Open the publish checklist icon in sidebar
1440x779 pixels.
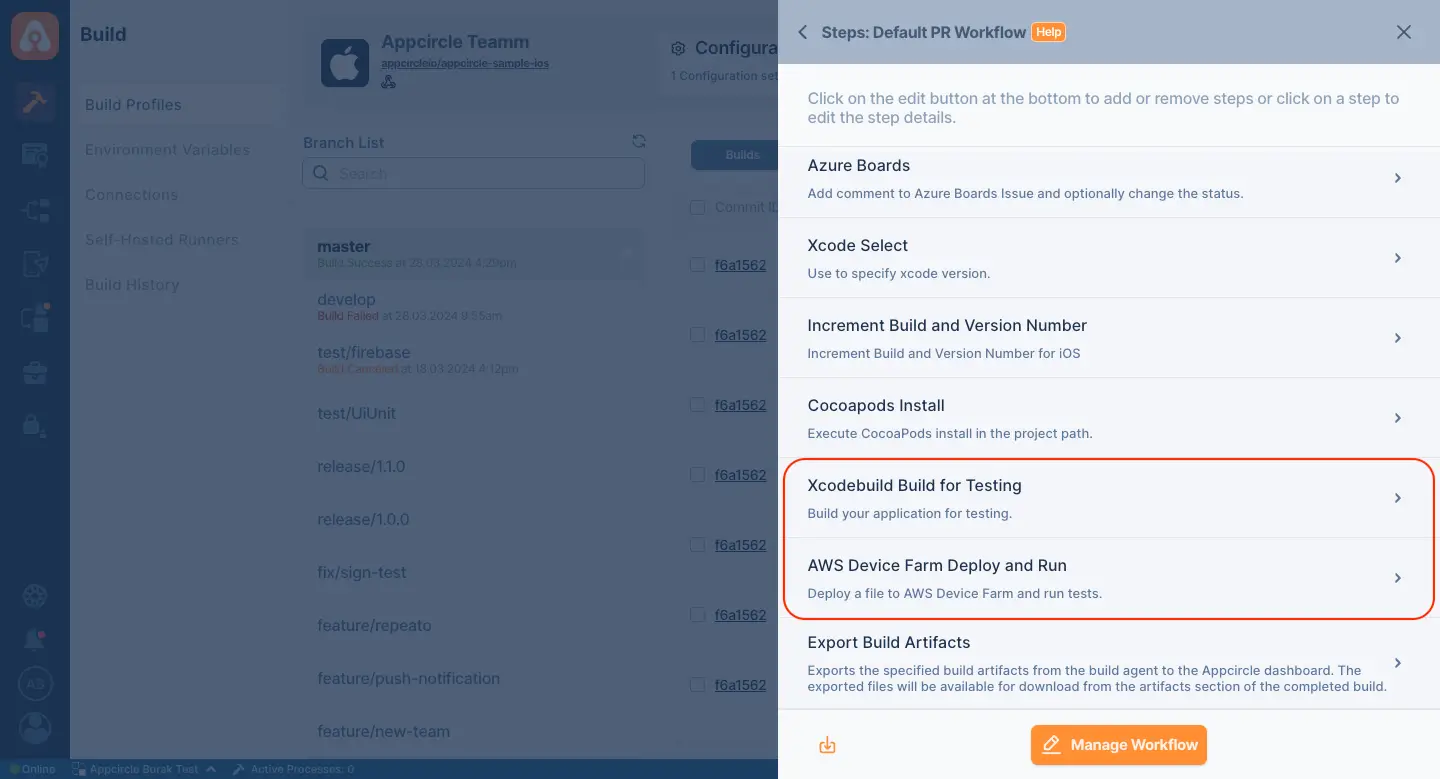coord(35,265)
